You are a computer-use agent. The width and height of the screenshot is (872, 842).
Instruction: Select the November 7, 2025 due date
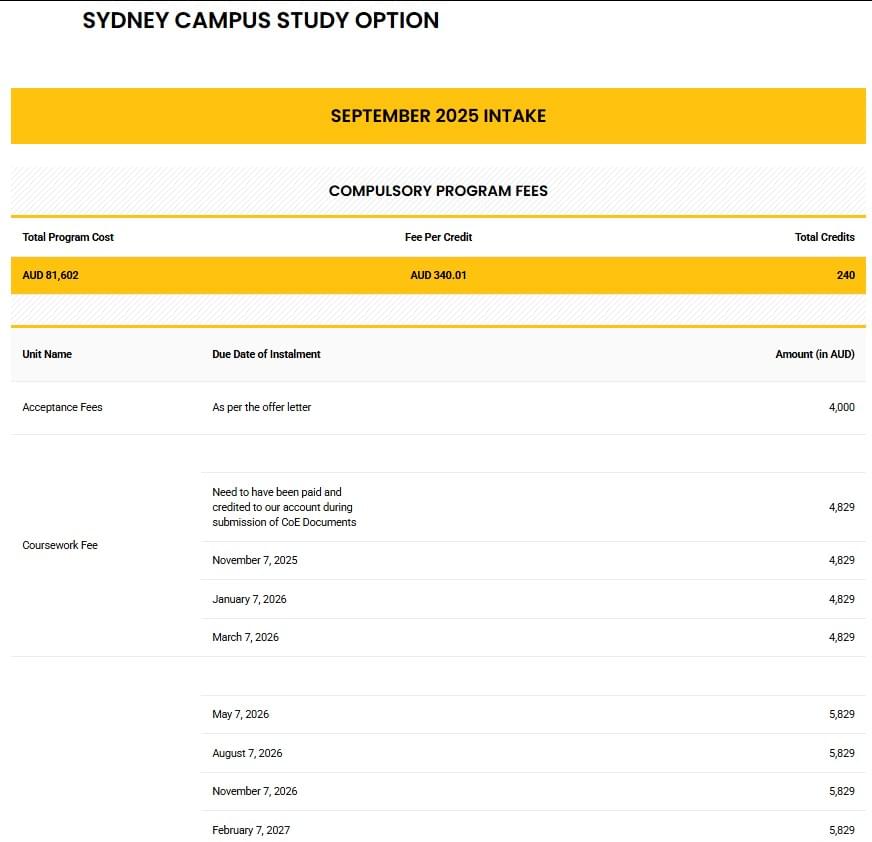point(254,560)
